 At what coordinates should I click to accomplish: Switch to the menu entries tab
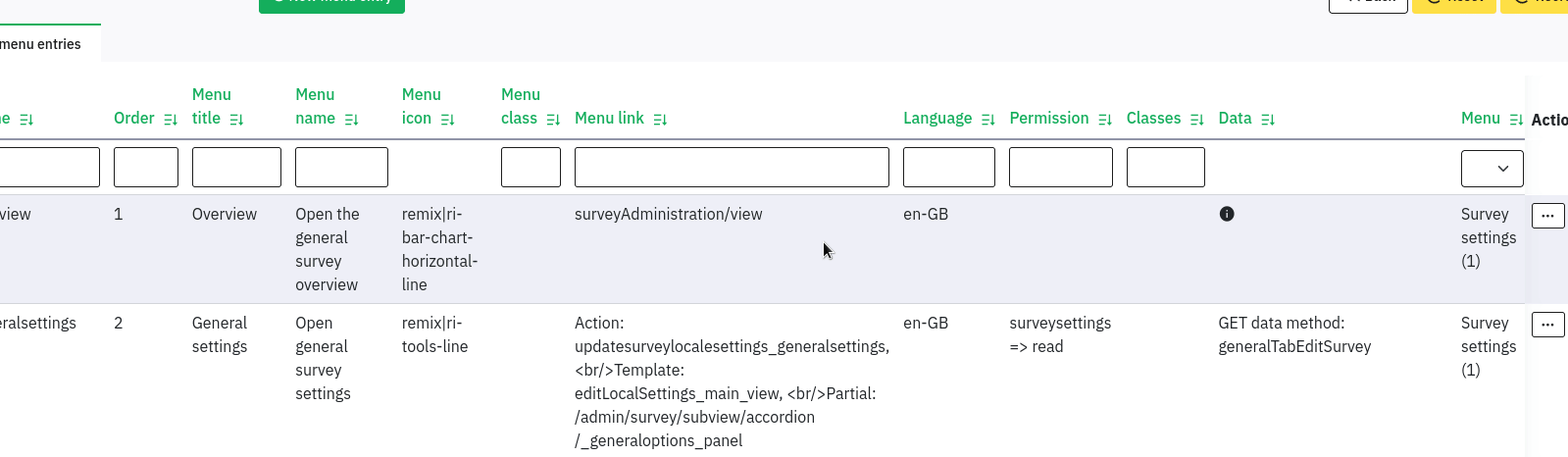41,44
